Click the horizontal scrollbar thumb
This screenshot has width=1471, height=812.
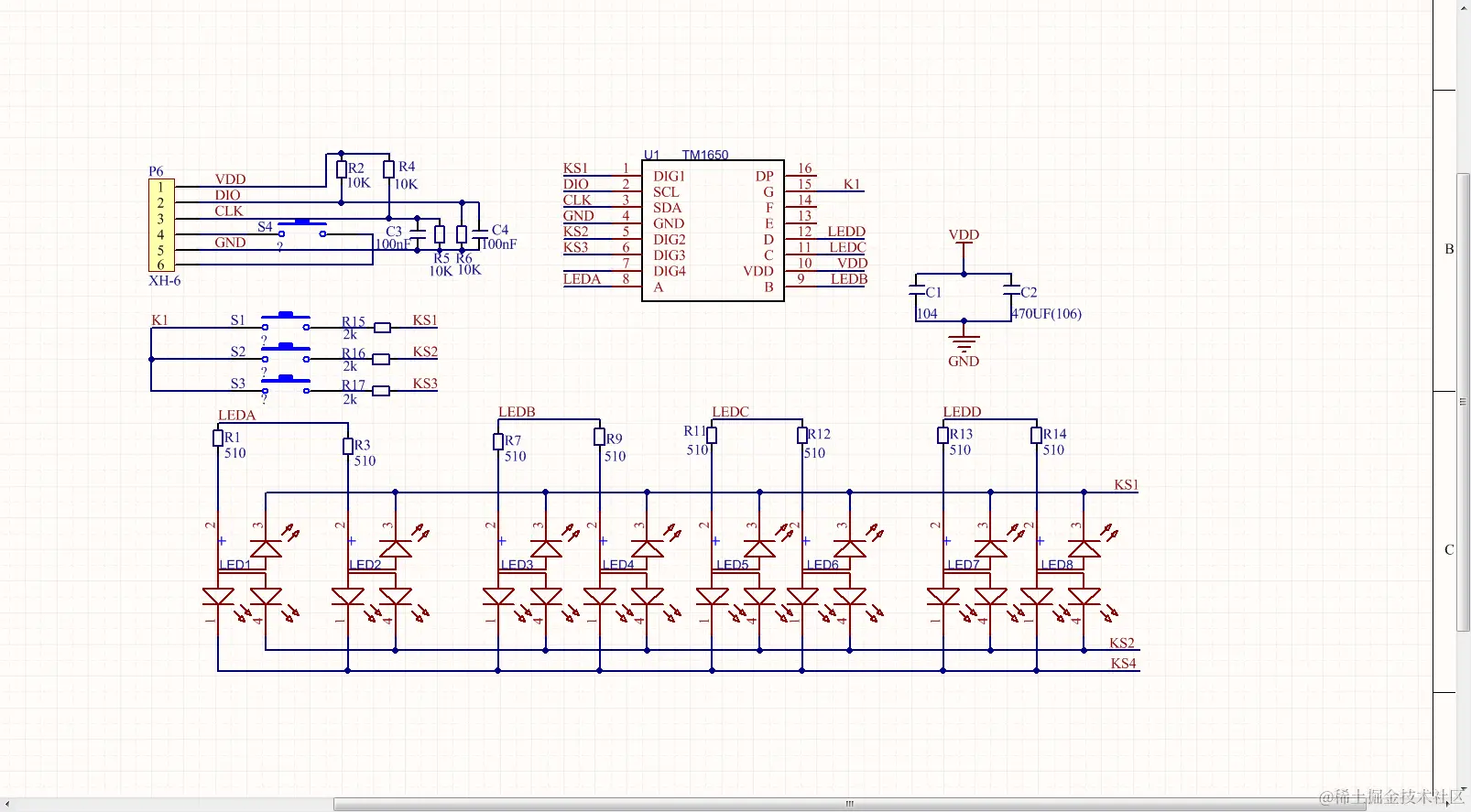tap(849, 804)
